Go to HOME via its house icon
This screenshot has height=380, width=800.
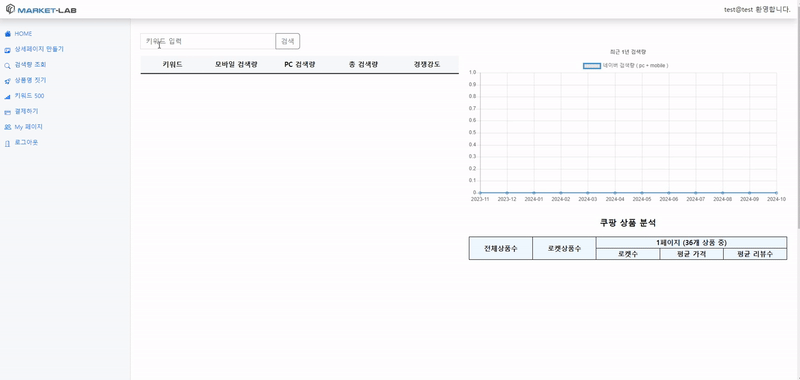(7, 34)
